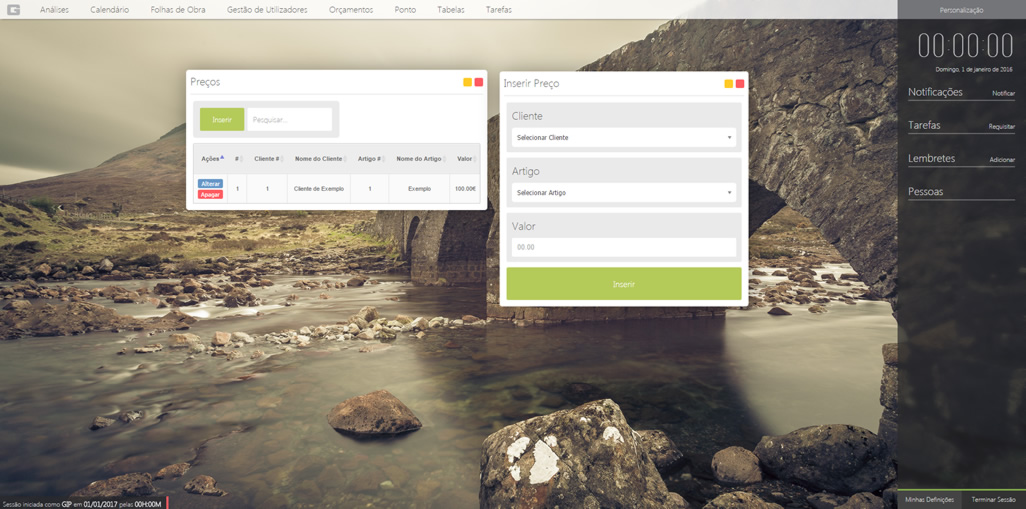This screenshot has width=1026, height=509.
Task: Click the Terminar Sessão link
Action: tap(993, 499)
